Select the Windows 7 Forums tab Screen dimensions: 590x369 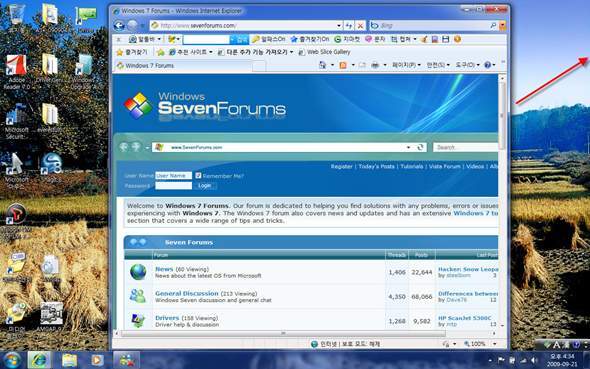tap(182, 66)
